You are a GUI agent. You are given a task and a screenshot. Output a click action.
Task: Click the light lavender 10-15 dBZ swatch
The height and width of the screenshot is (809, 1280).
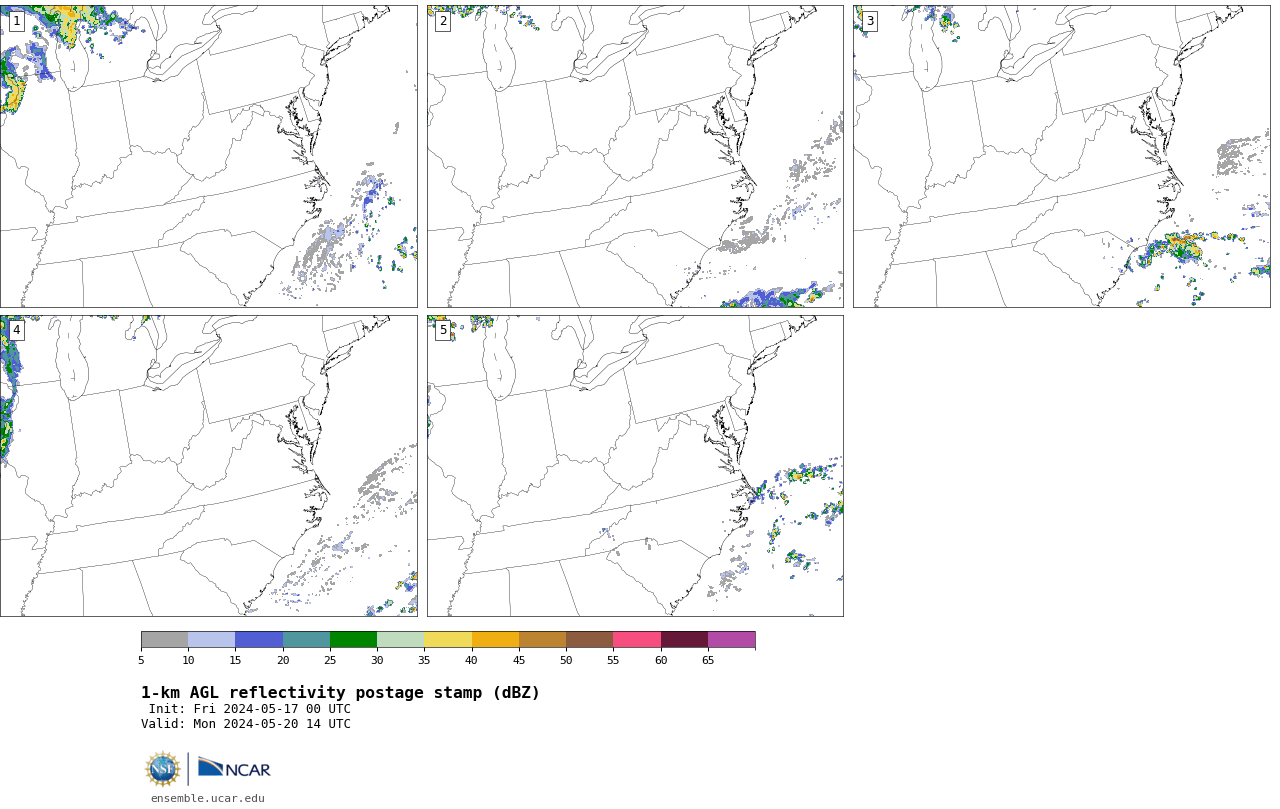(x=211, y=640)
